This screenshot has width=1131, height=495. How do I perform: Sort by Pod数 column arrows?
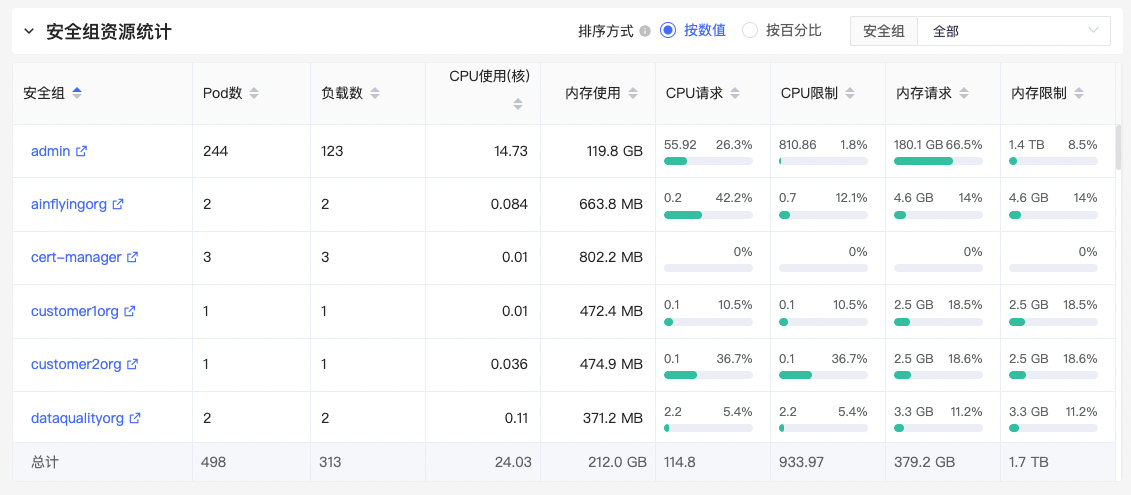(253, 93)
